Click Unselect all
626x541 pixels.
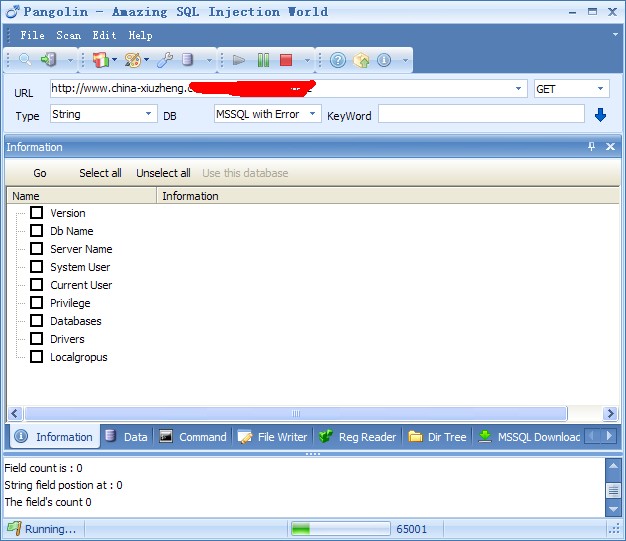(163, 173)
